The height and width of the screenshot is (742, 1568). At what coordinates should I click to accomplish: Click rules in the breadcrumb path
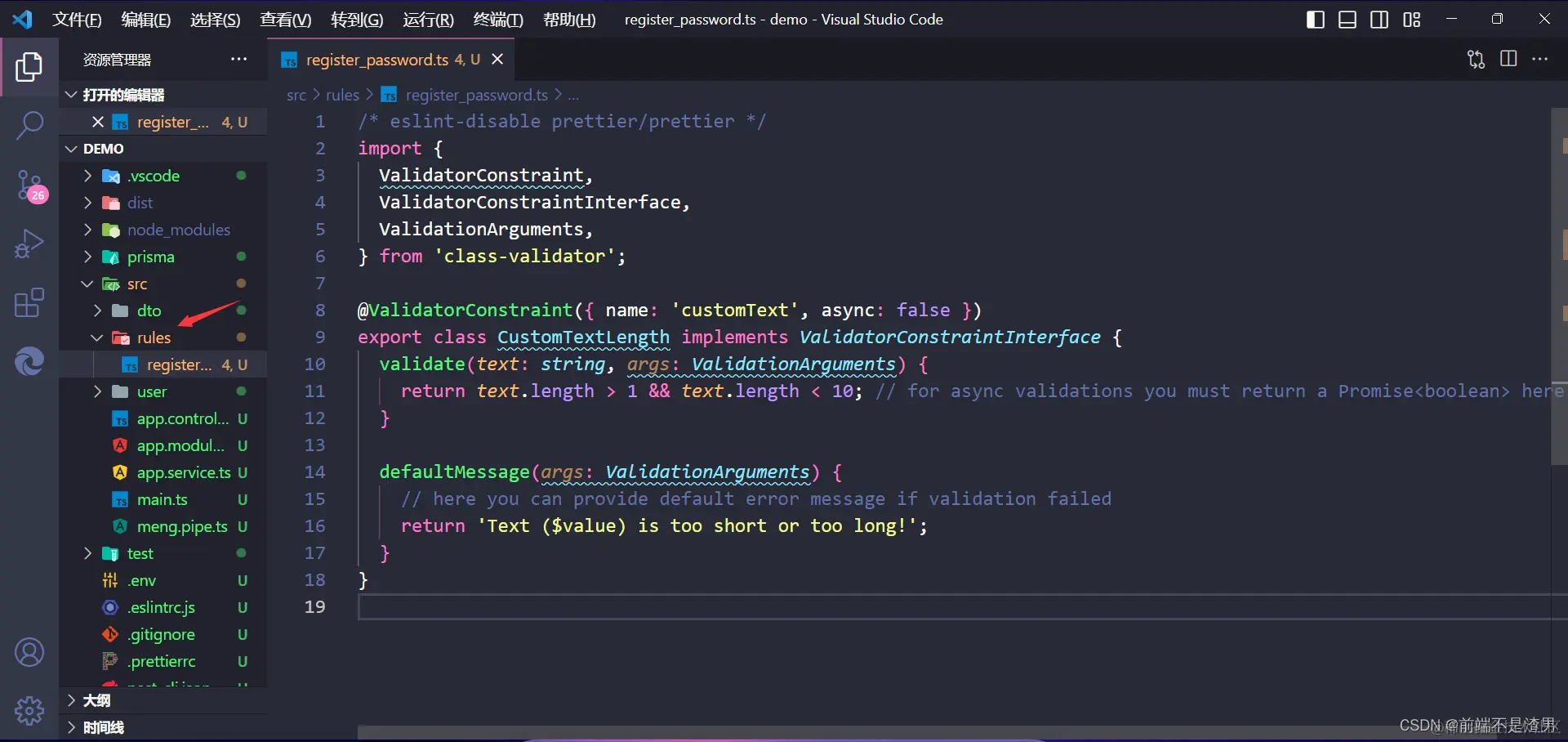342,95
